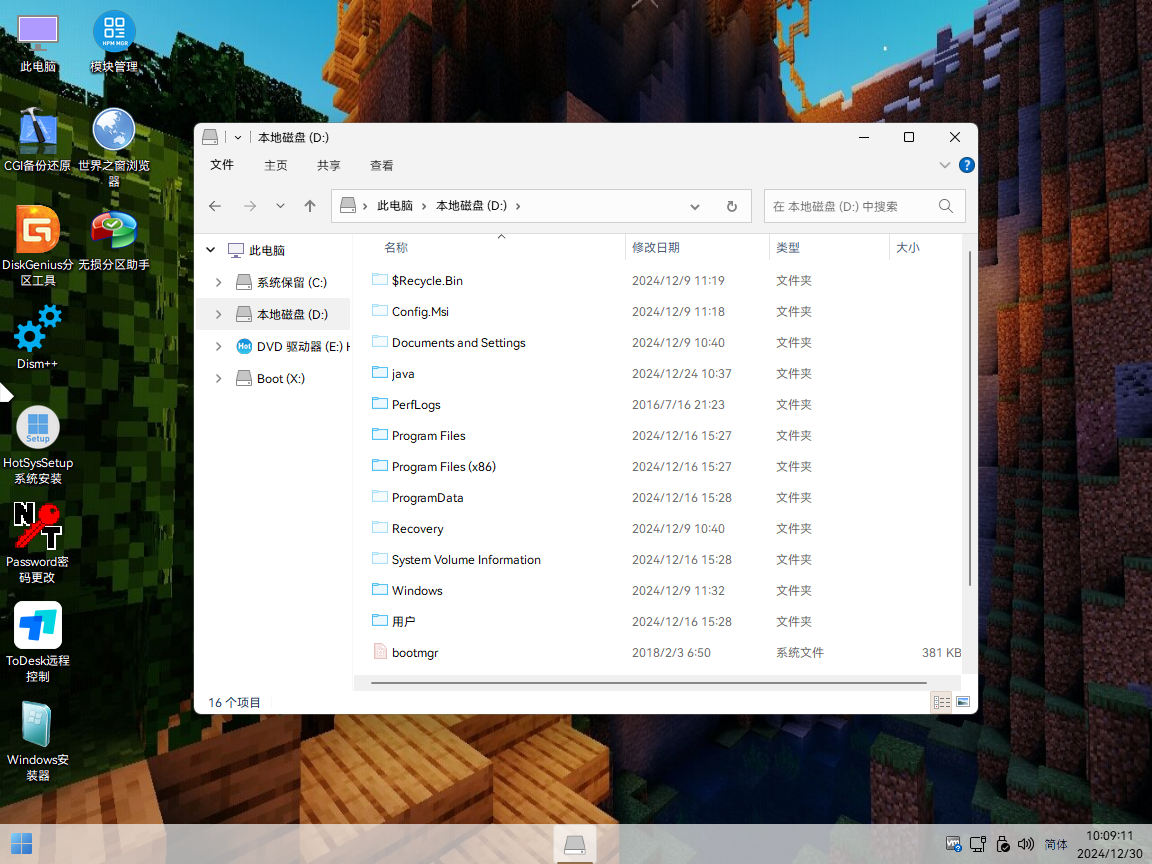
Task: Select the ProgramData folder
Action: (x=428, y=497)
